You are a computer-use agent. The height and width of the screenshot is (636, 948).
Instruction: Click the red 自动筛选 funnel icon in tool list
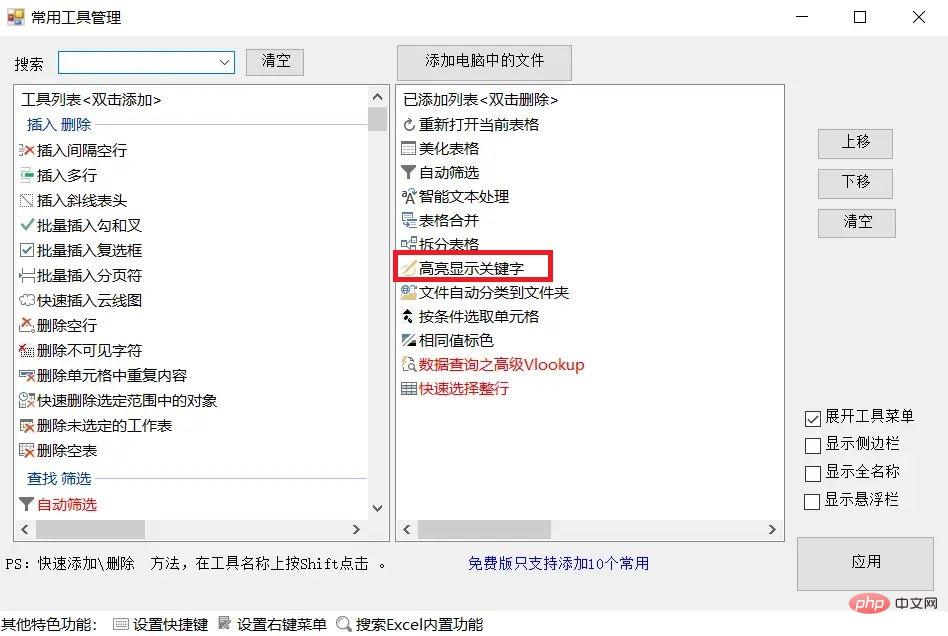(x=27, y=504)
